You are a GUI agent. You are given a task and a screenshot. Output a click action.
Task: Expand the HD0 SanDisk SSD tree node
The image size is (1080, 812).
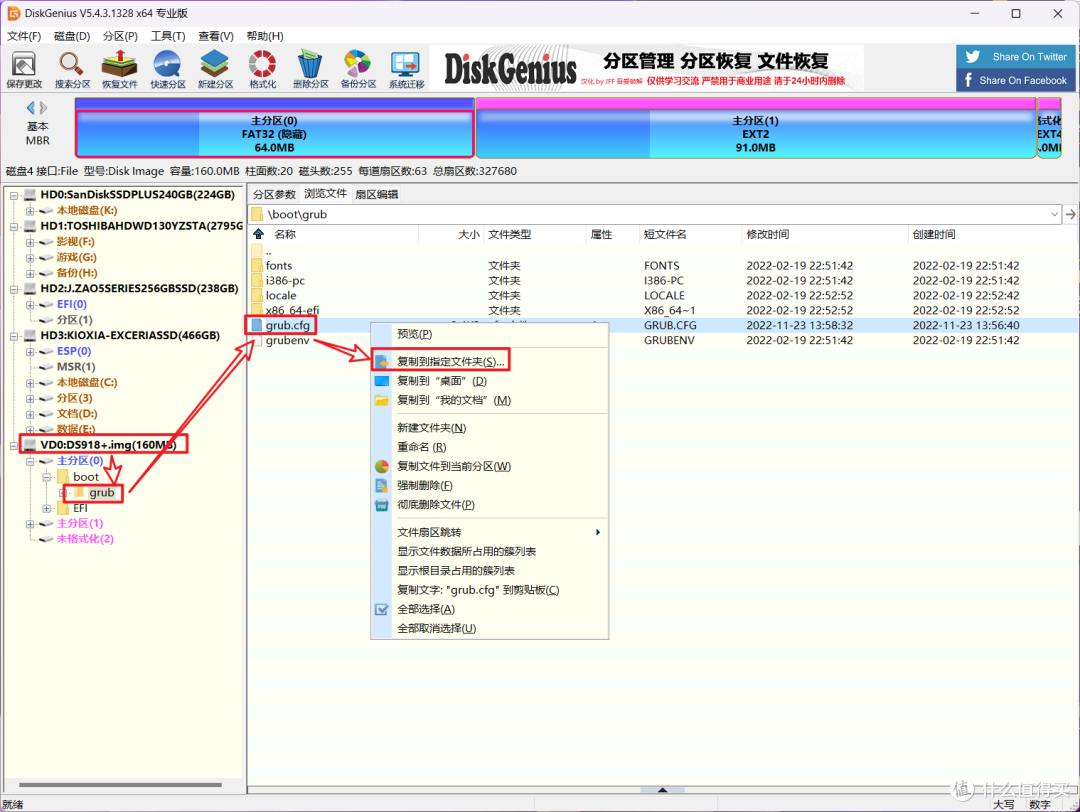pos(15,195)
